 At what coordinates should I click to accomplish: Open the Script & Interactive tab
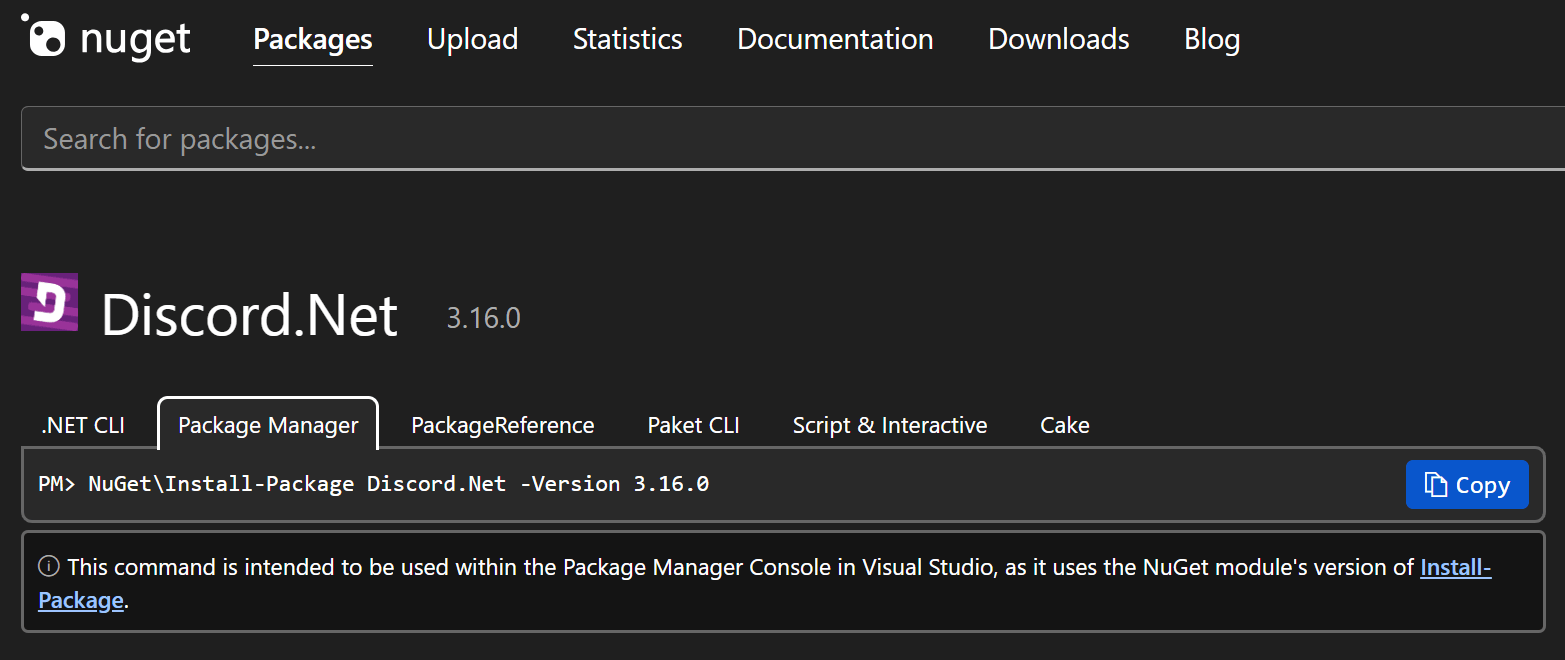tap(890, 425)
